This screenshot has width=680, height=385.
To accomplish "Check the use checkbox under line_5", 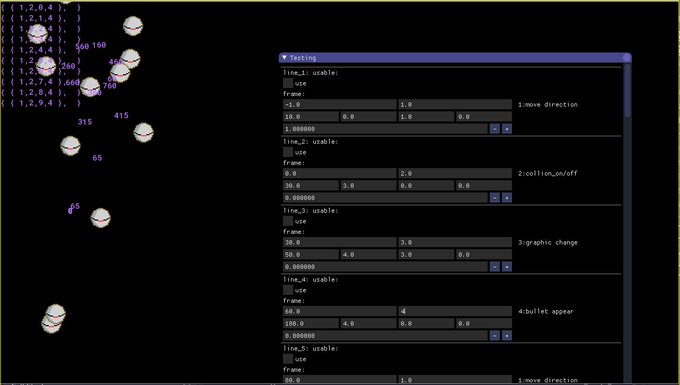I will pos(288,359).
